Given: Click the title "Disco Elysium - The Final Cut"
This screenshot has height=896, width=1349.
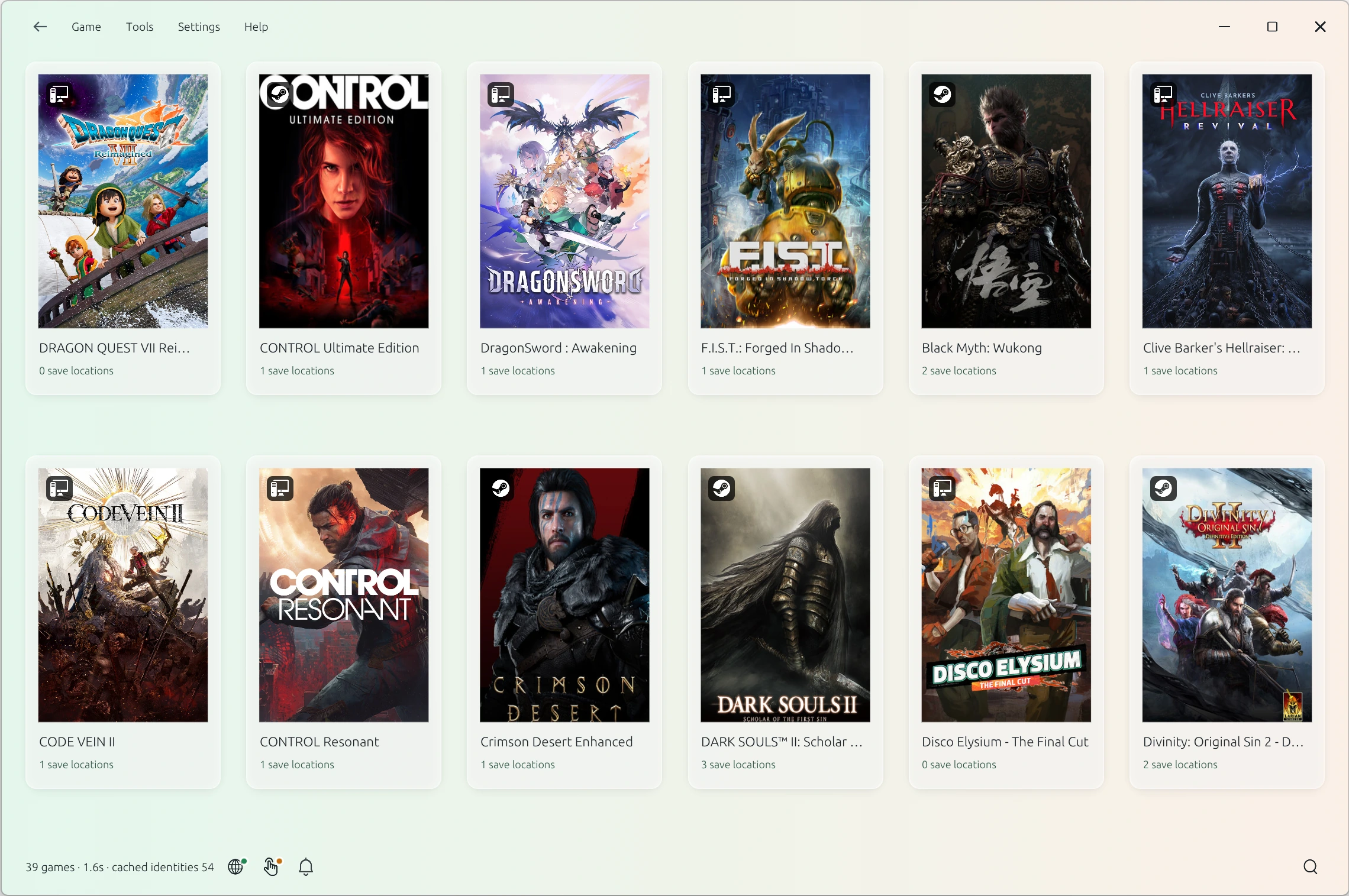Looking at the screenshot, I should (1005, 742).
